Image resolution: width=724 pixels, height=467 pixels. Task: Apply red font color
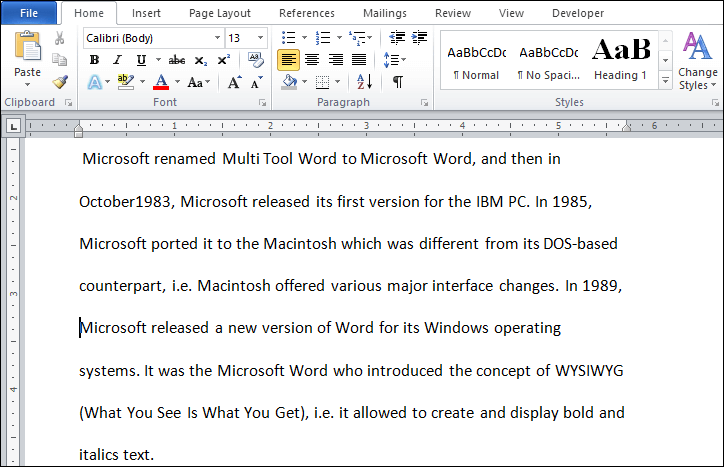point(161,82)
